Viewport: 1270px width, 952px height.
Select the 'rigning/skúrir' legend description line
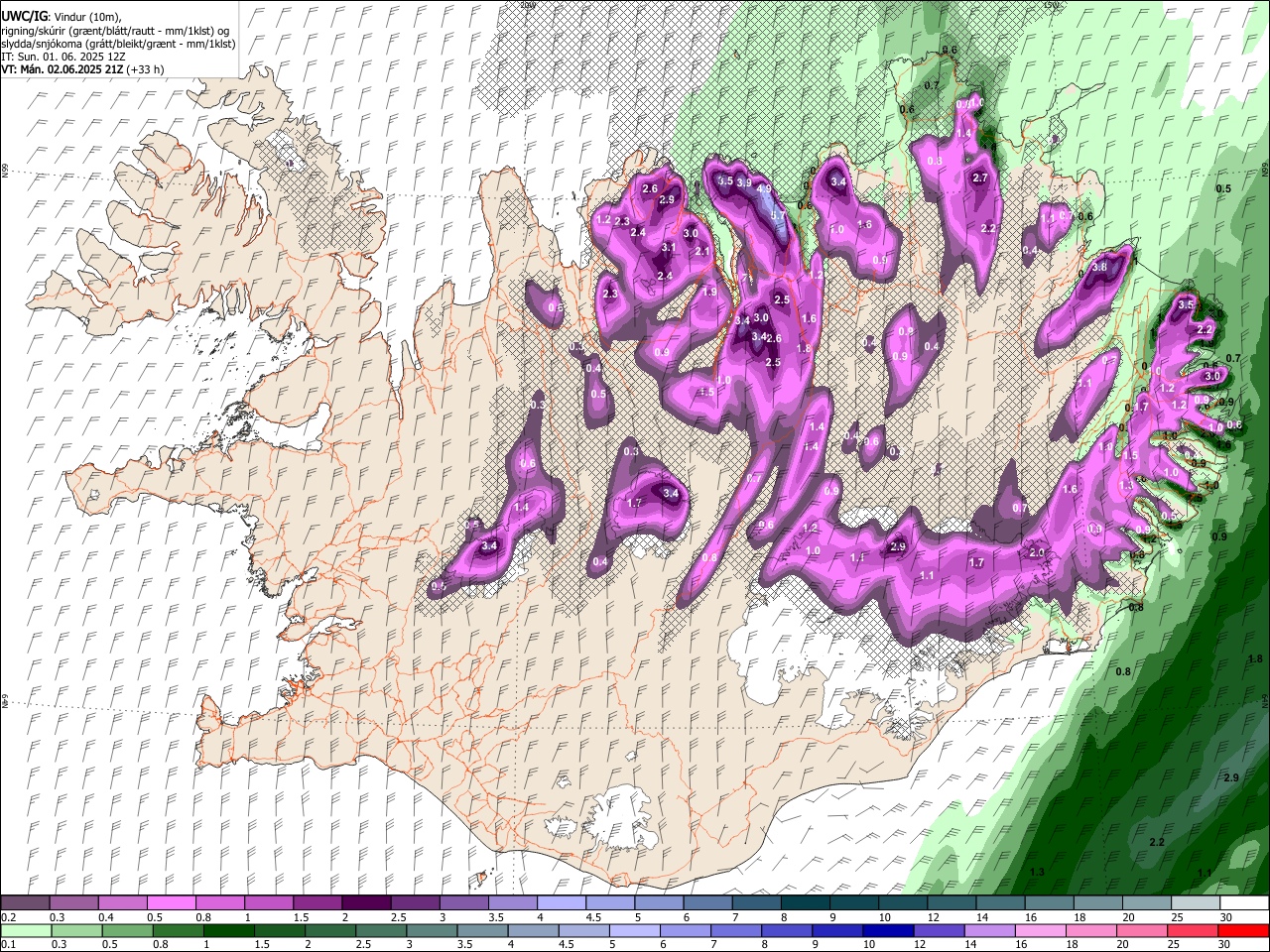[x=115, y=31]
